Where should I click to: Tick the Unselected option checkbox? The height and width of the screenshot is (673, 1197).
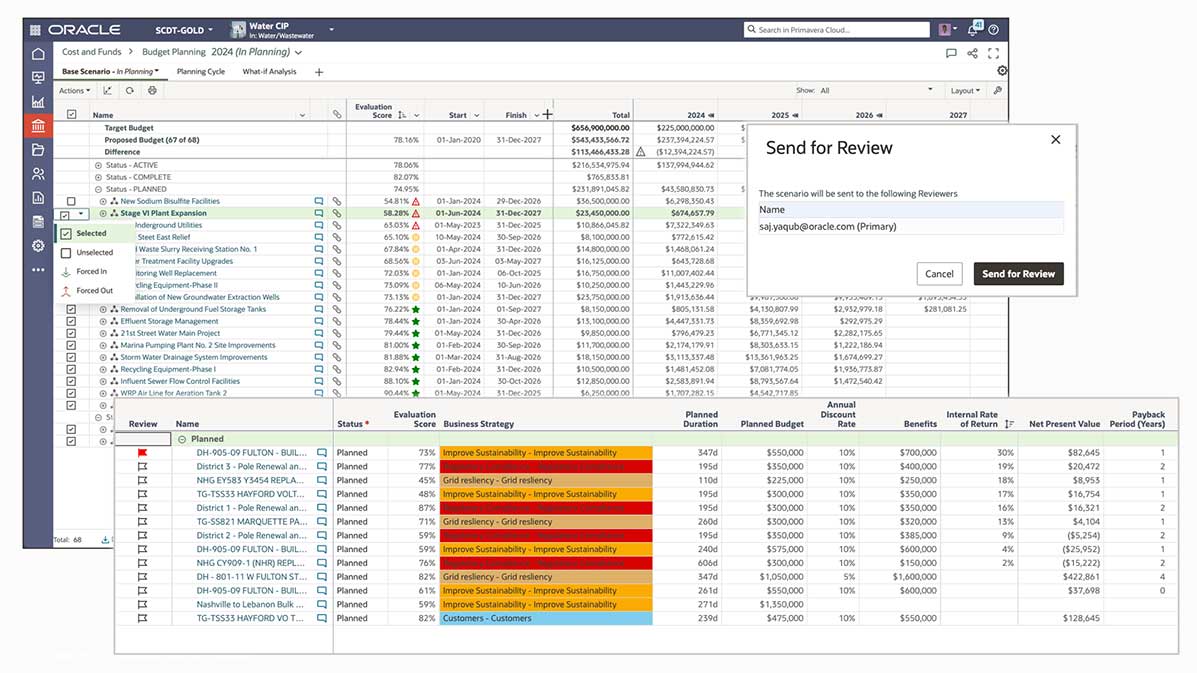[66, 253]
